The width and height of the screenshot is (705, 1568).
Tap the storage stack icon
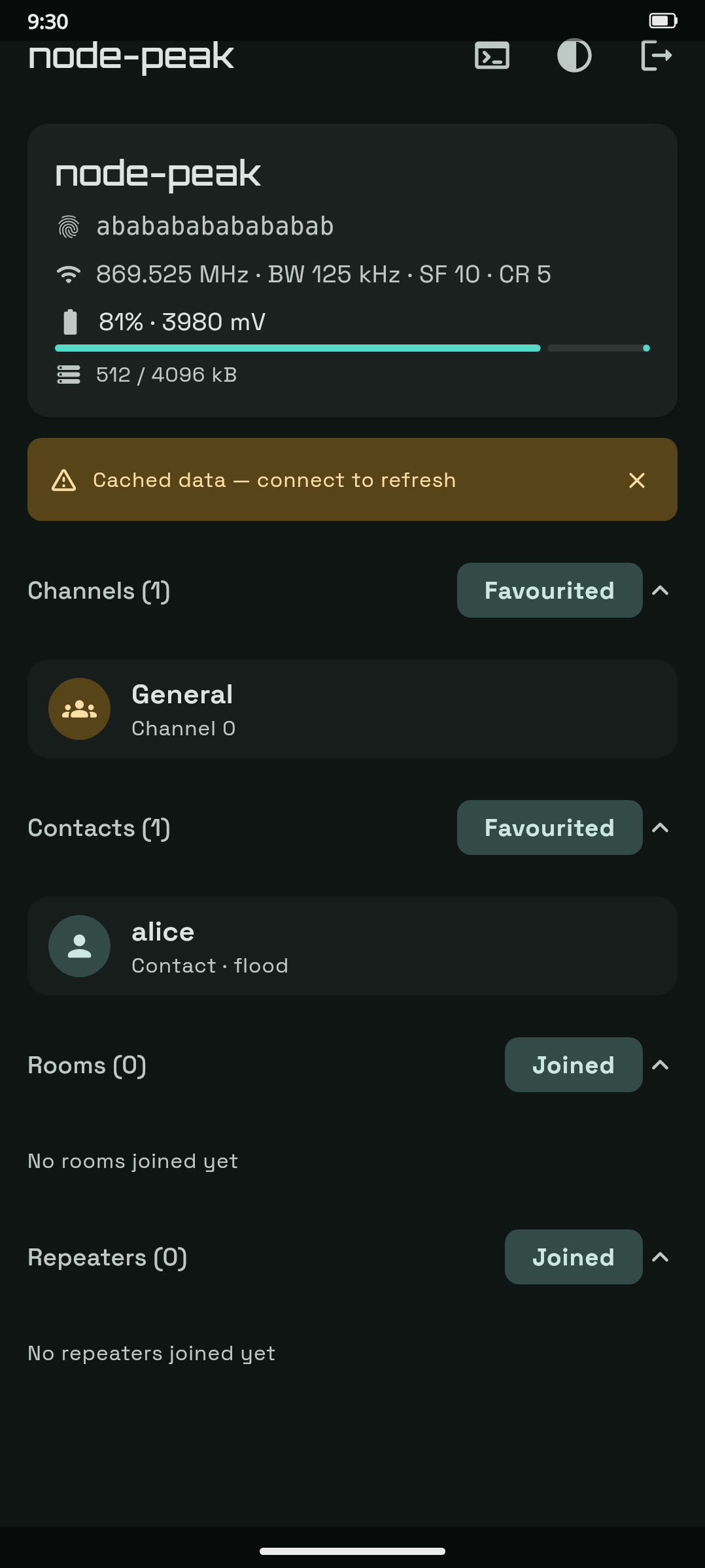click(x=69, y=375)
